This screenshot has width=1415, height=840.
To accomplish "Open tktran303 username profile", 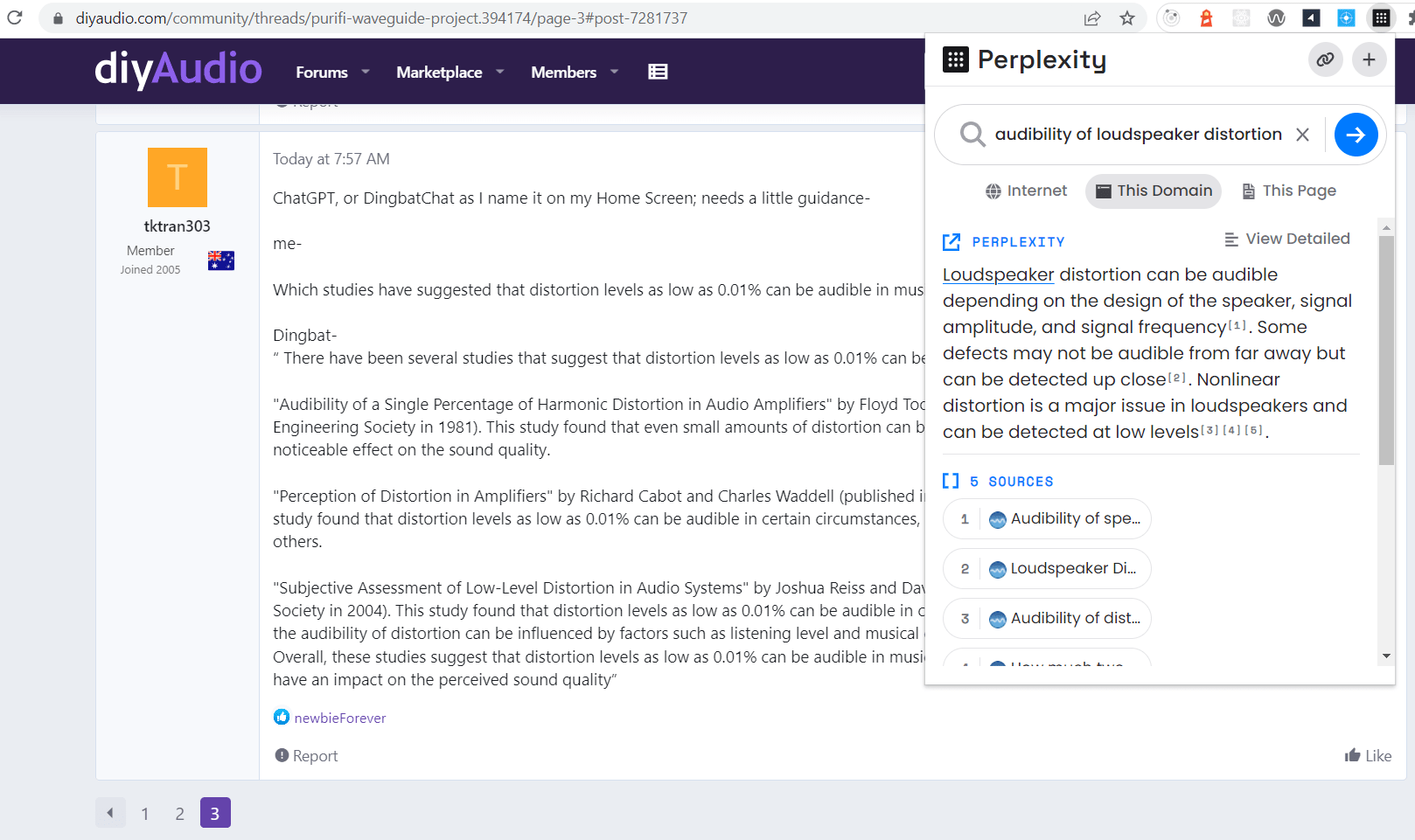I will tap(178, 226).
